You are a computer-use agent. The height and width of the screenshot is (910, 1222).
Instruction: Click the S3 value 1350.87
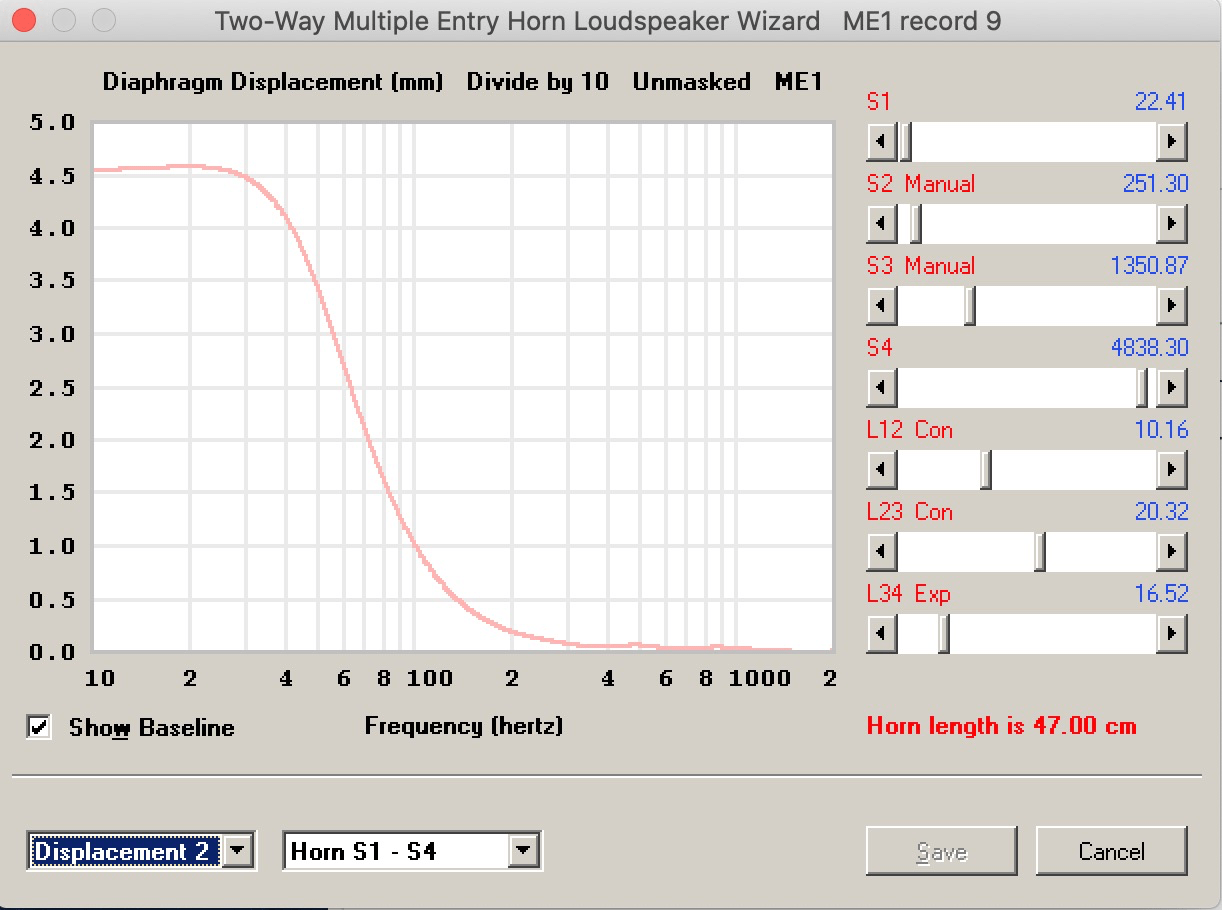click(x=1149, y=266)
